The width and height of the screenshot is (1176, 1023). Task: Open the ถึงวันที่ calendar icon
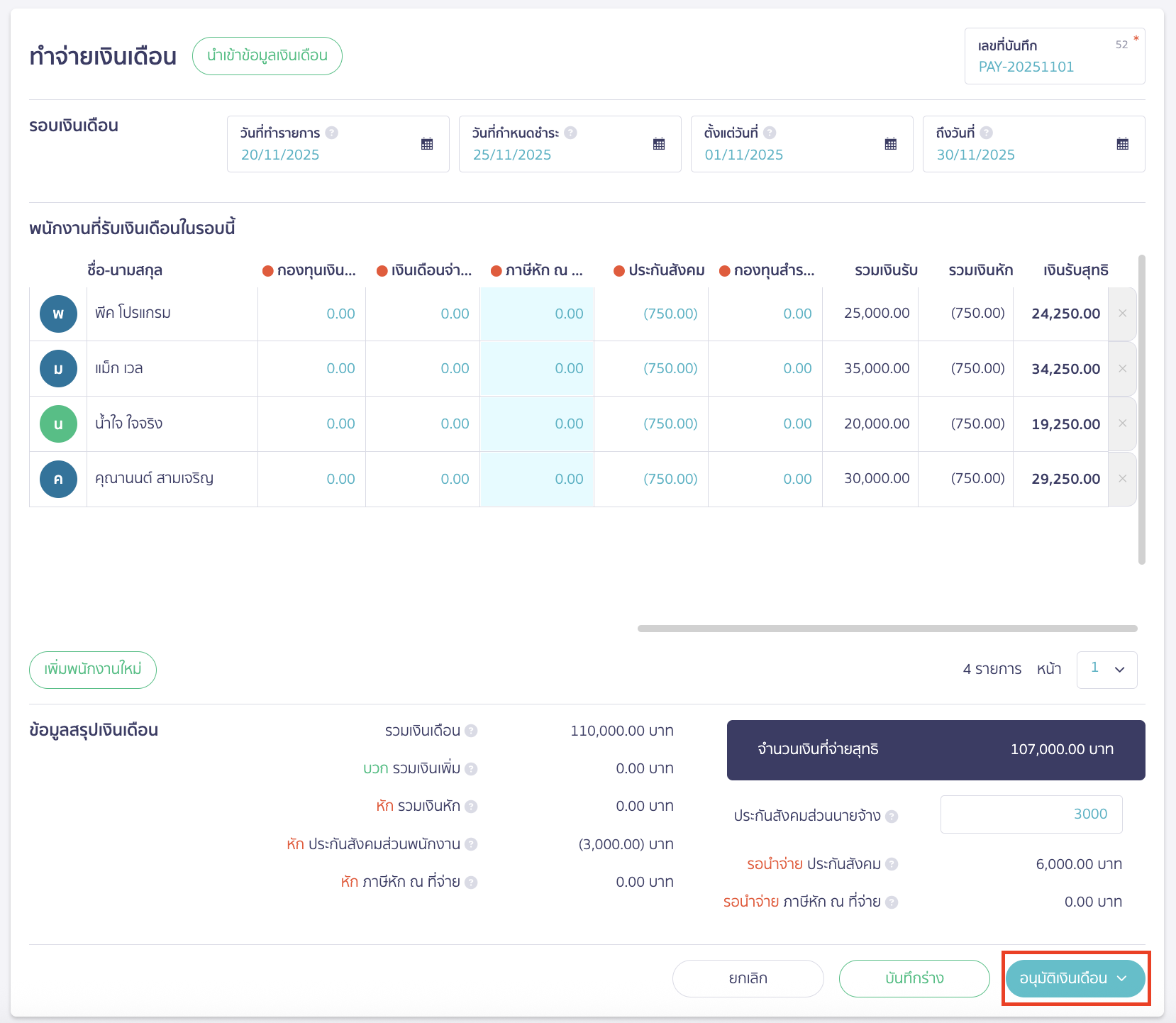(1123, 144)
